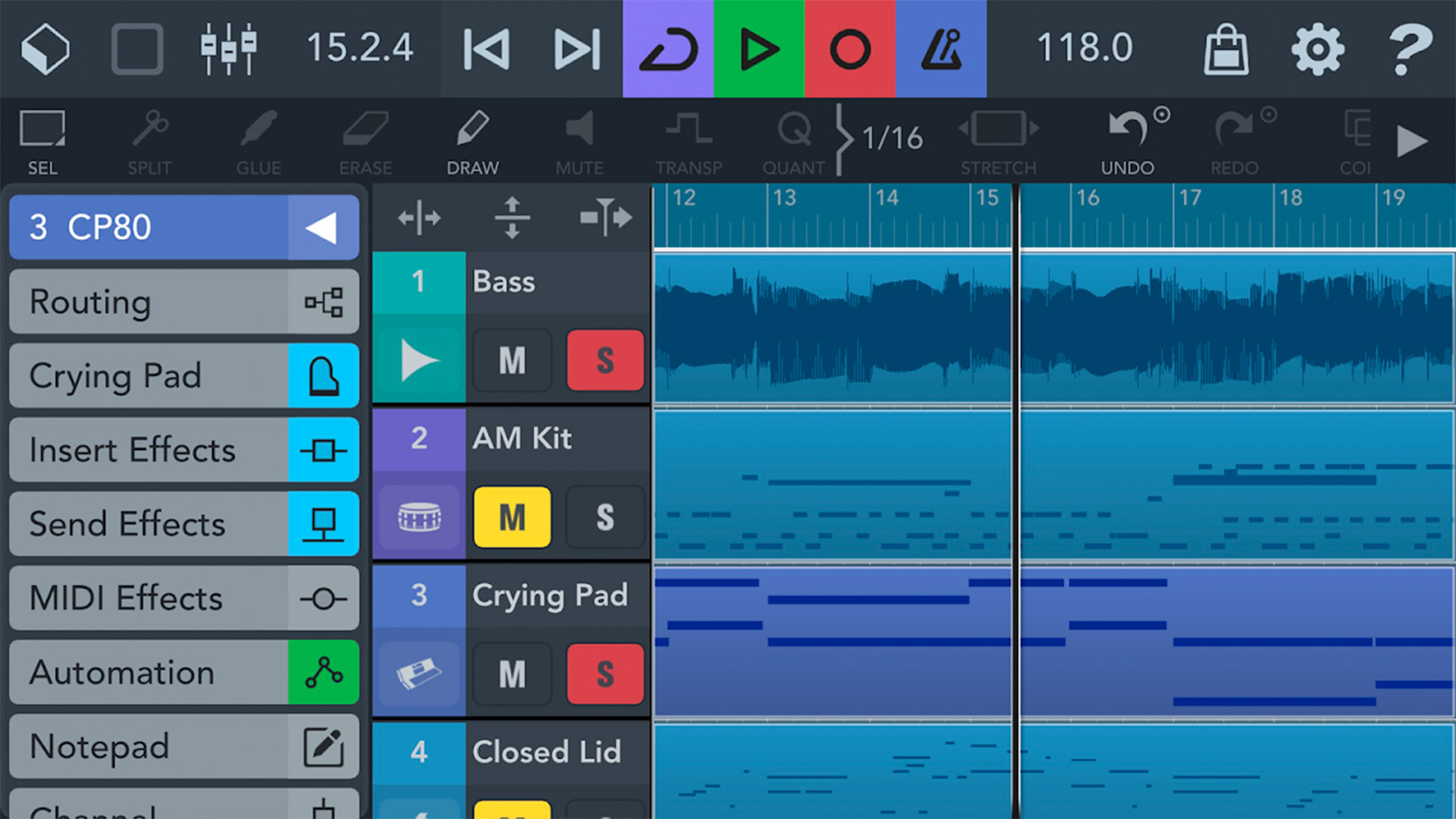Image resolution: width=1456 pixels, height=819 pixels.
Task: Select the SEL selection tool
Action: pyautogui.click(x=42, y=140)
